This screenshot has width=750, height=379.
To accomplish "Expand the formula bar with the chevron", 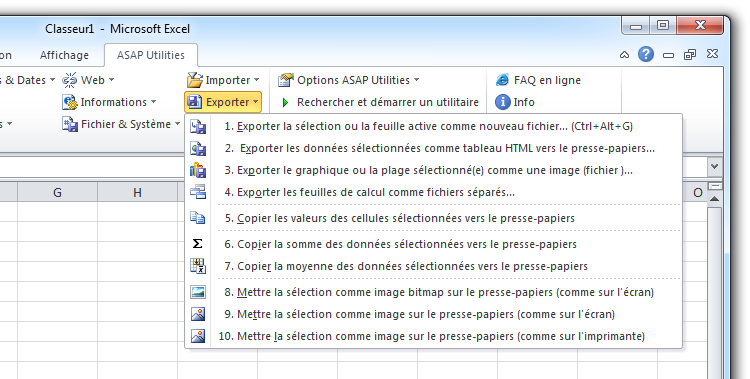I will [x=715, y=167].
